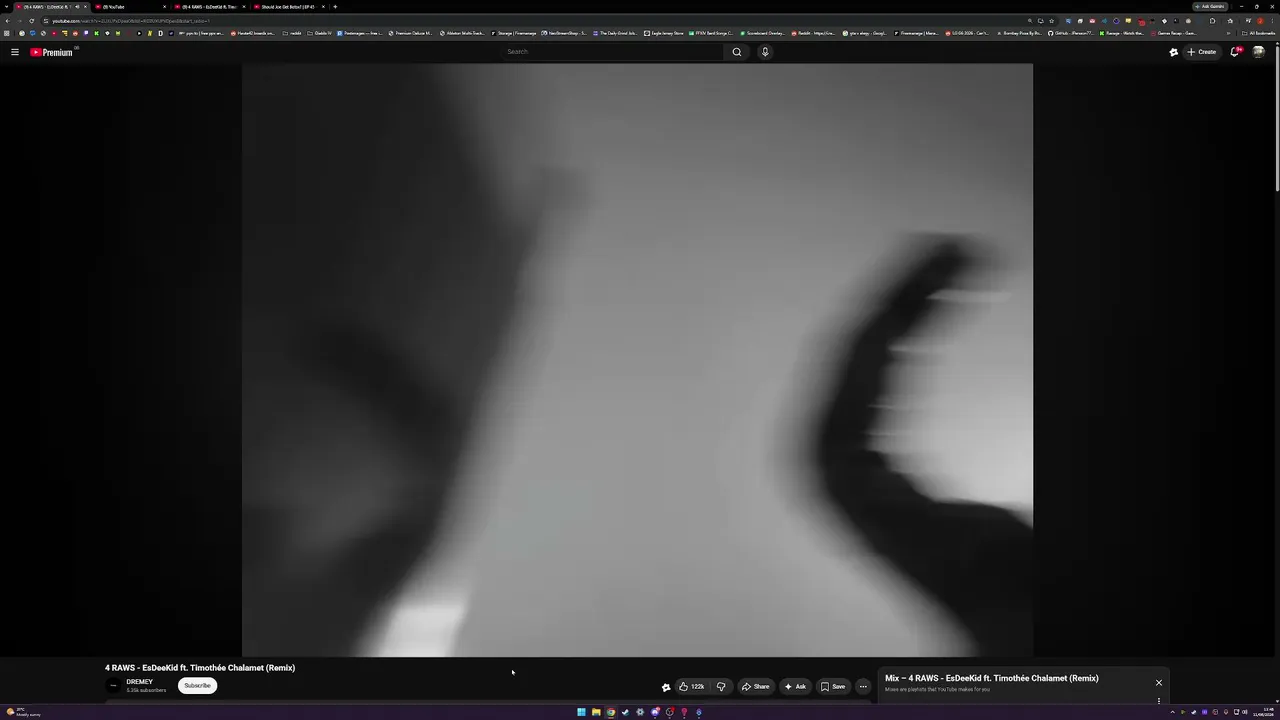Switch to the second YouTube tab
1280x720 pixels.
tap(129, 7)
